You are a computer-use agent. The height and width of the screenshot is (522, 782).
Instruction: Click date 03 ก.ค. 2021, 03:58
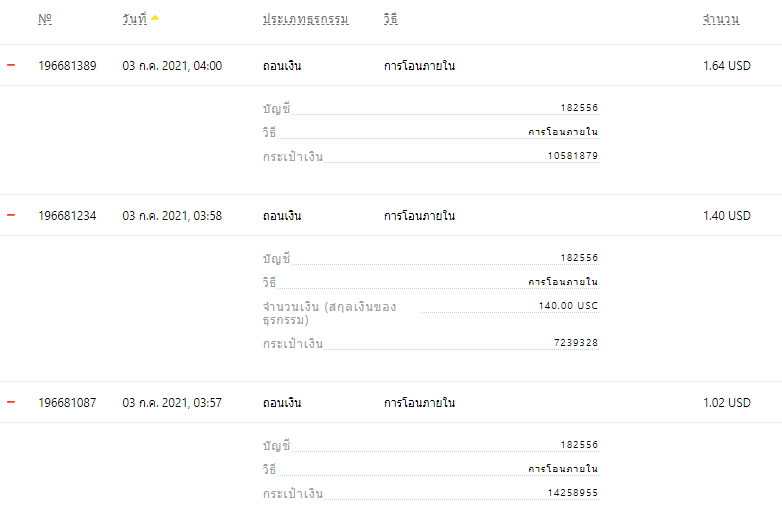coord(172,216)
